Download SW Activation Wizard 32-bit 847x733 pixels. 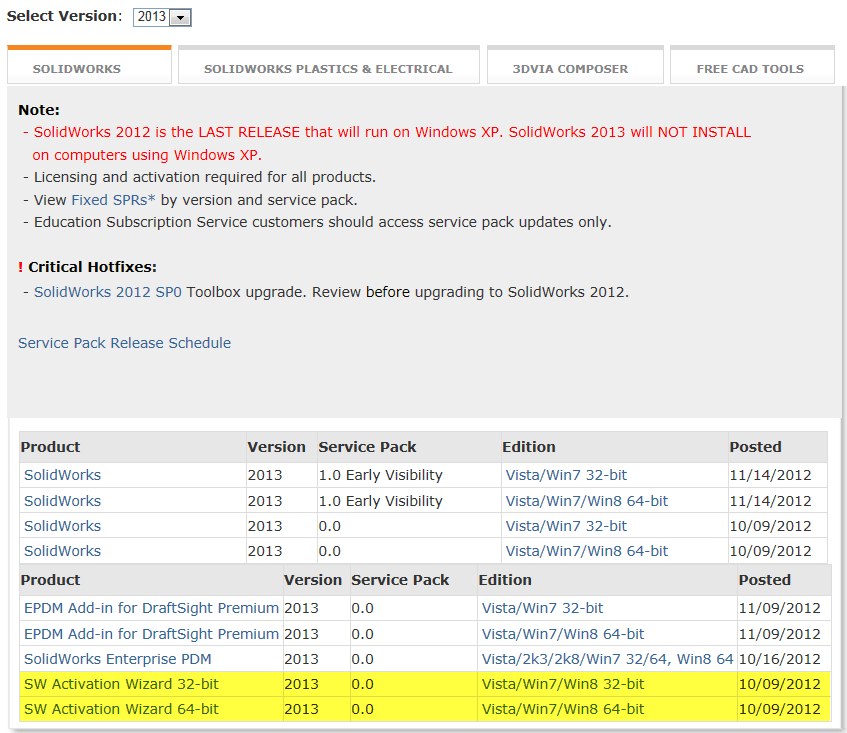(x=121, y=684)
